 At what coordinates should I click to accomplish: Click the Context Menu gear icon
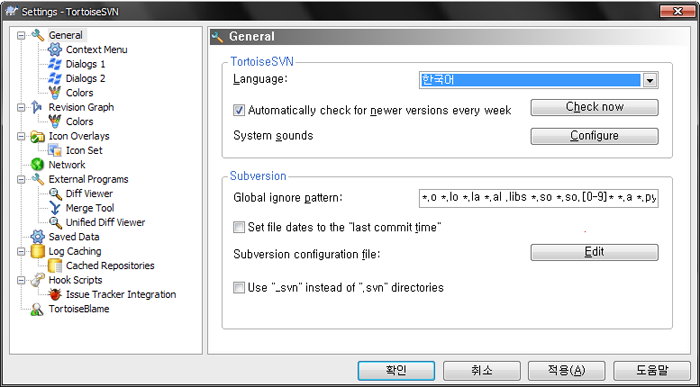(55, 50)
